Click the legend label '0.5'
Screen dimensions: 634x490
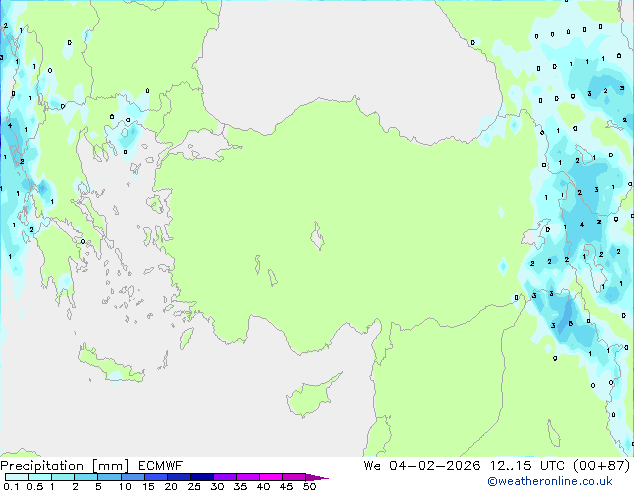point(34,486)
